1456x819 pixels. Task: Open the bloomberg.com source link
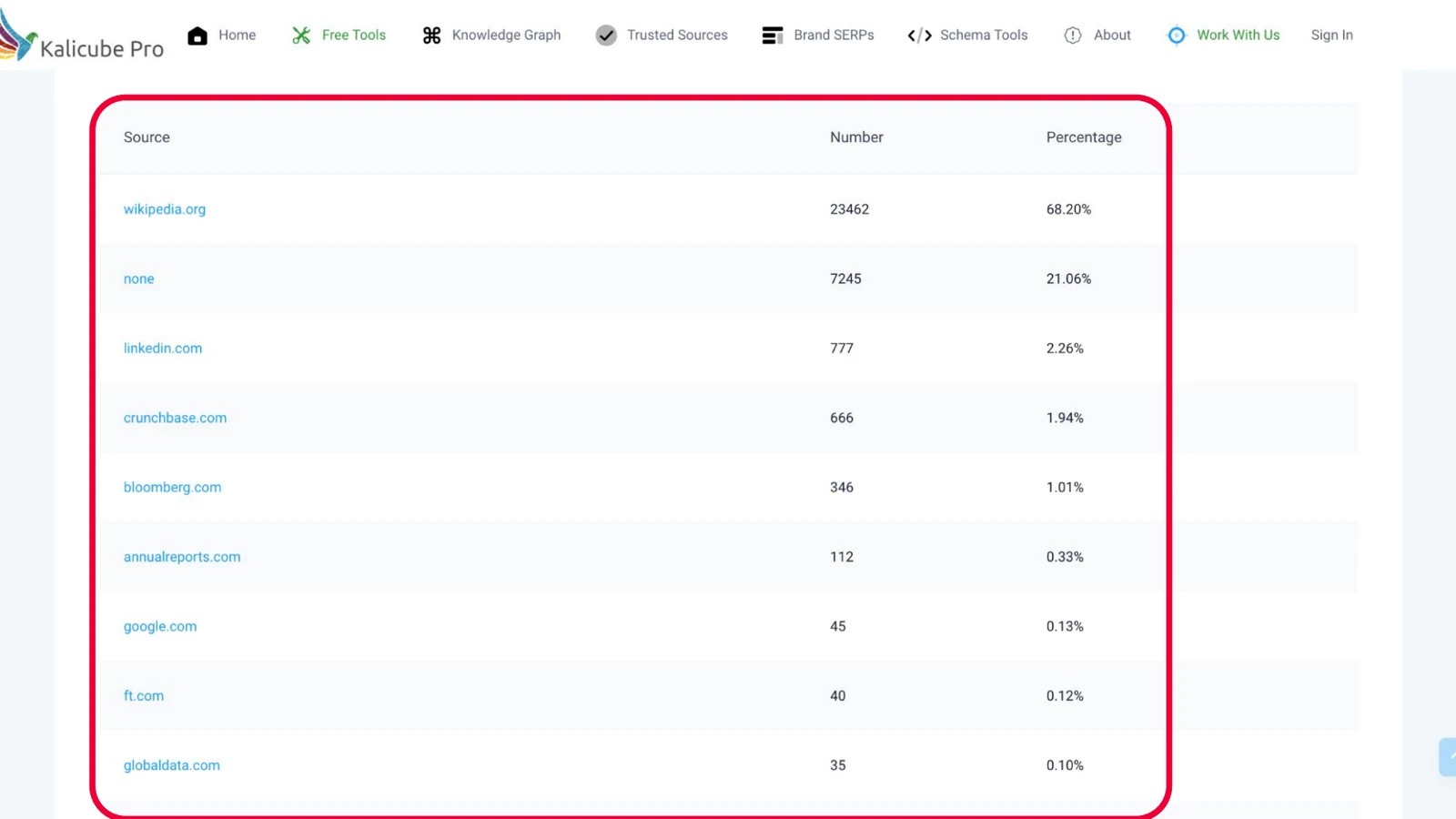173,488
